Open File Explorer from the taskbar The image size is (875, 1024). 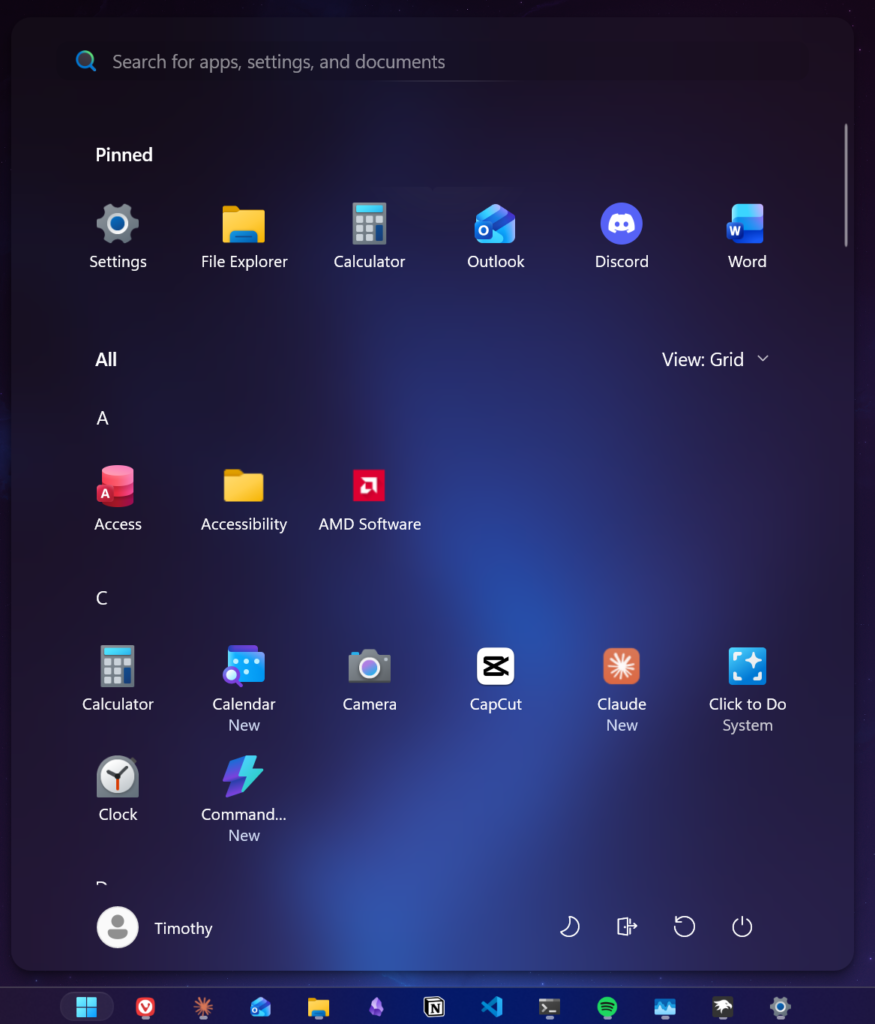(319, 1007)
